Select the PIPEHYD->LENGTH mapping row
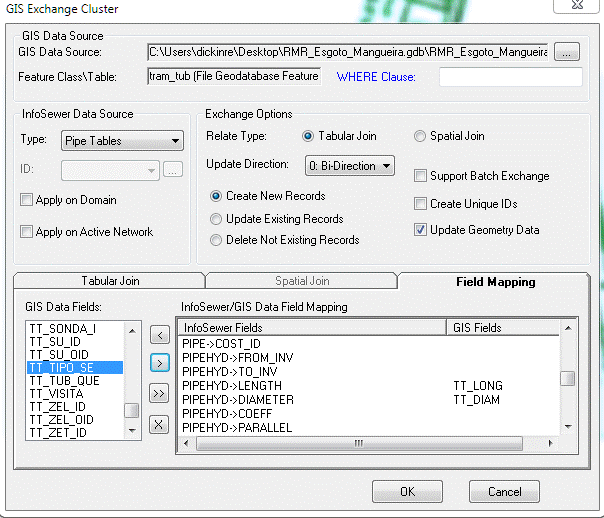604x518 pixels. coord(370,386)
